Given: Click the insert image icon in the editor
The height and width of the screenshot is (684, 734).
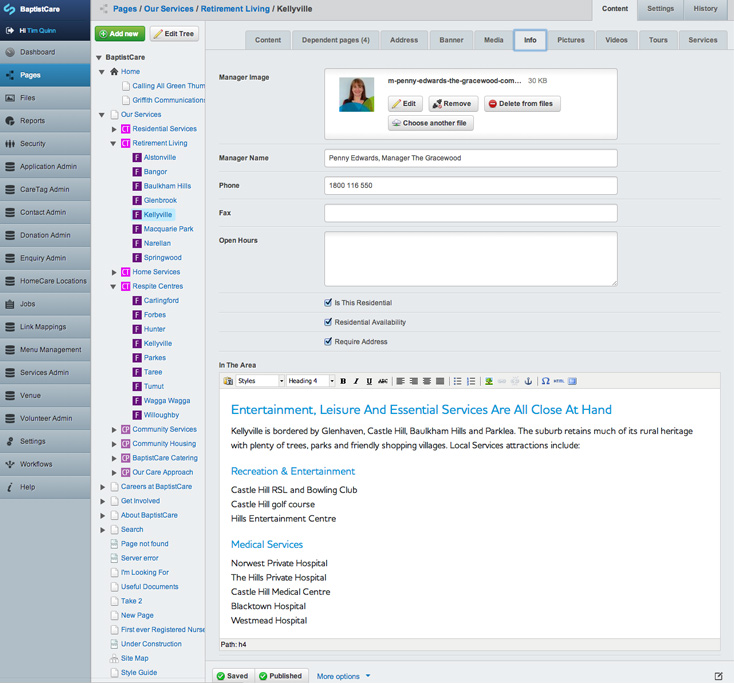Looking at the screenshot, I should pyautogui.click(x=489, y=381).
